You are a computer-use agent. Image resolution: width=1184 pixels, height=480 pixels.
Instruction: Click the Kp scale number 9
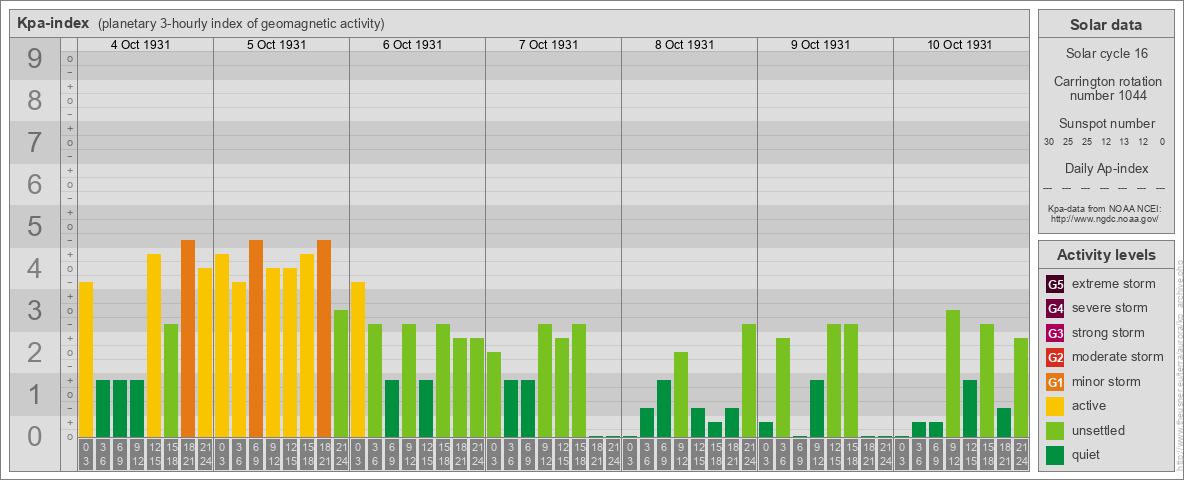click(x=34, y=58)
